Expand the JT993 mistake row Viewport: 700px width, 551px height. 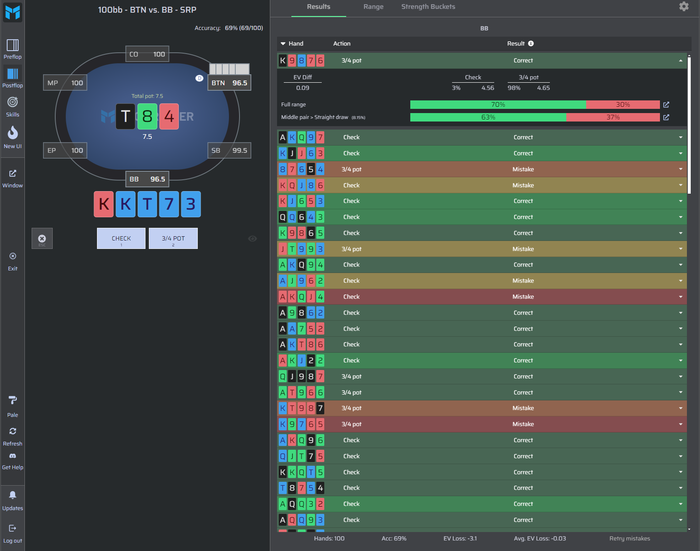click(x=680, y=249)
